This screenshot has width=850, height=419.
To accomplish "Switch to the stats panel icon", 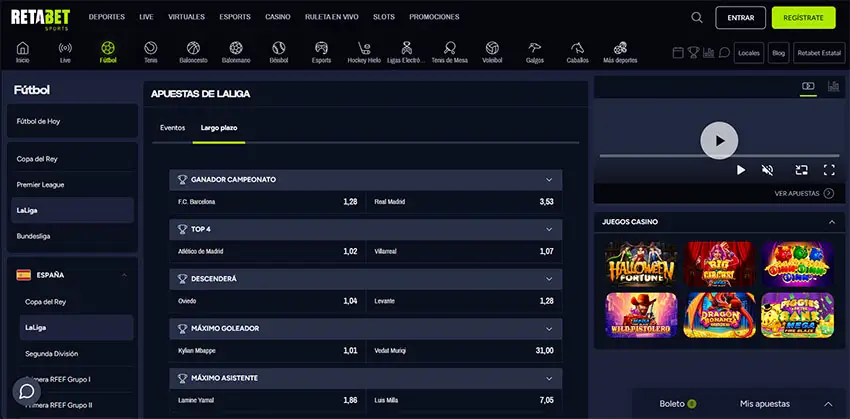I will pyautogui.click(x=833, y=86).
